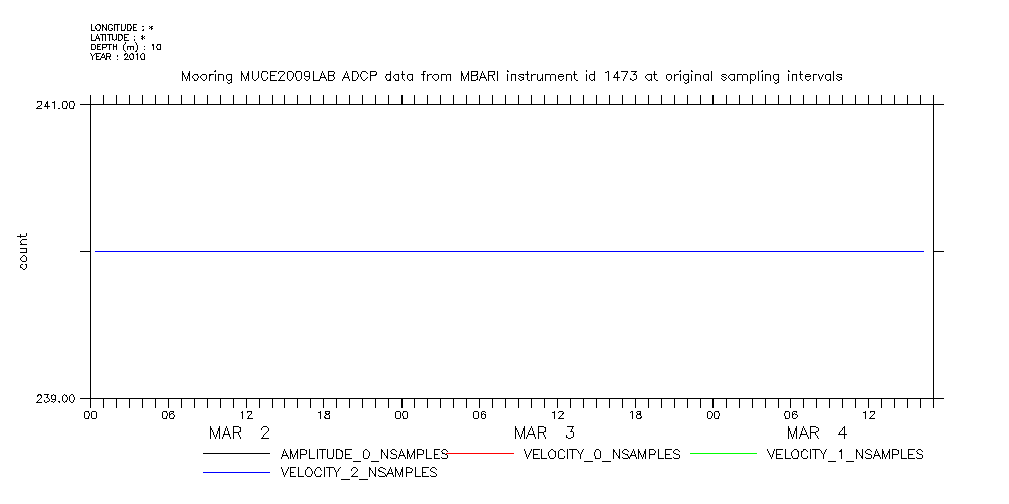Select the VELOCITY_0_NSAMPLES legend entry
The image size is (1009, 504).
point(601,454)
